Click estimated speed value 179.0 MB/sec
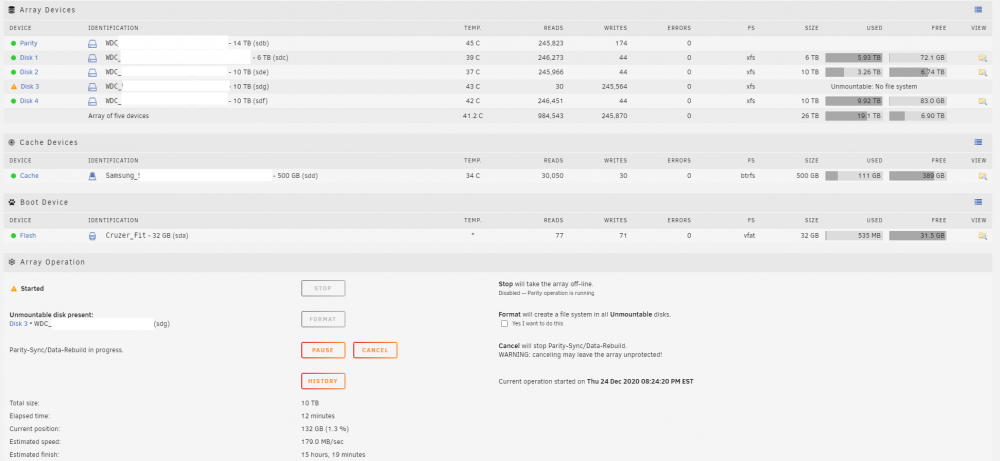 point(323,441)
